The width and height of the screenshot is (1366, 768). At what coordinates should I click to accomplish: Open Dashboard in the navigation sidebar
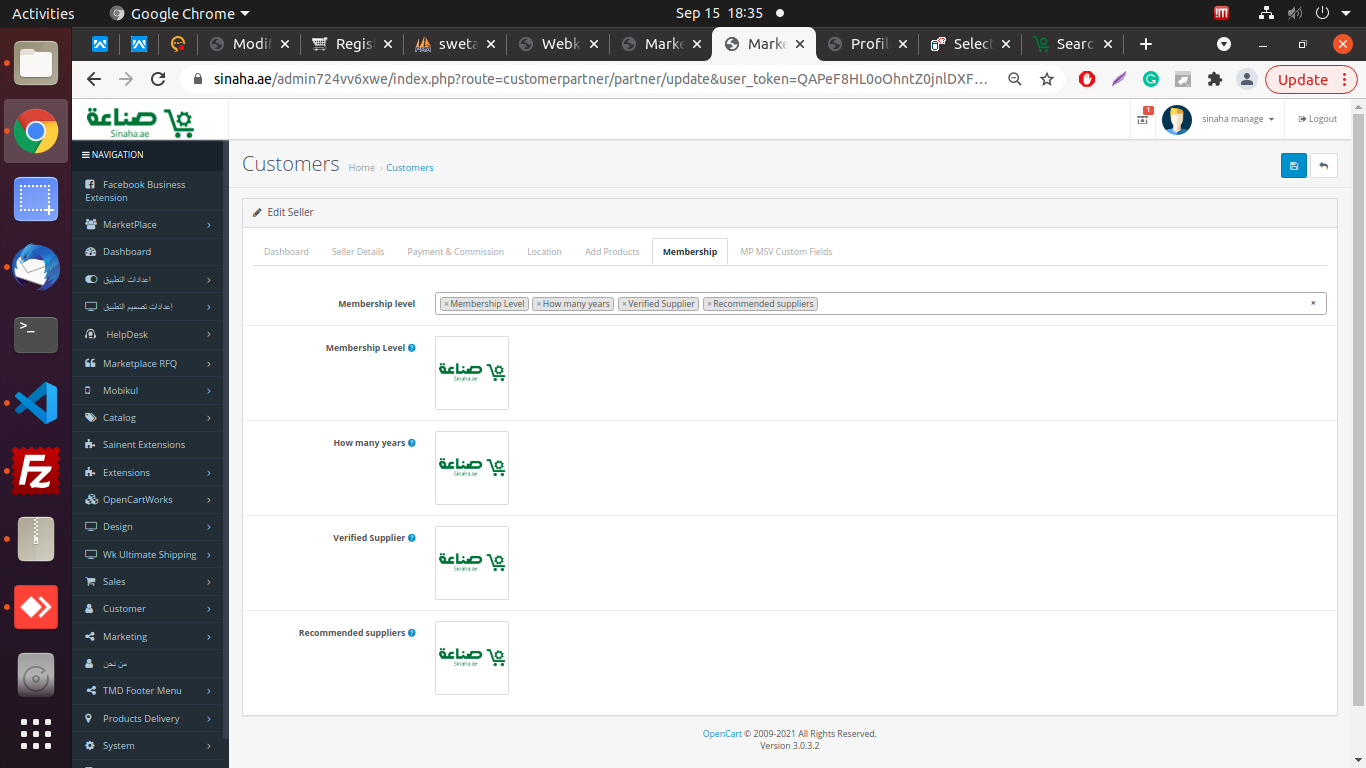(x=148, y=252)
